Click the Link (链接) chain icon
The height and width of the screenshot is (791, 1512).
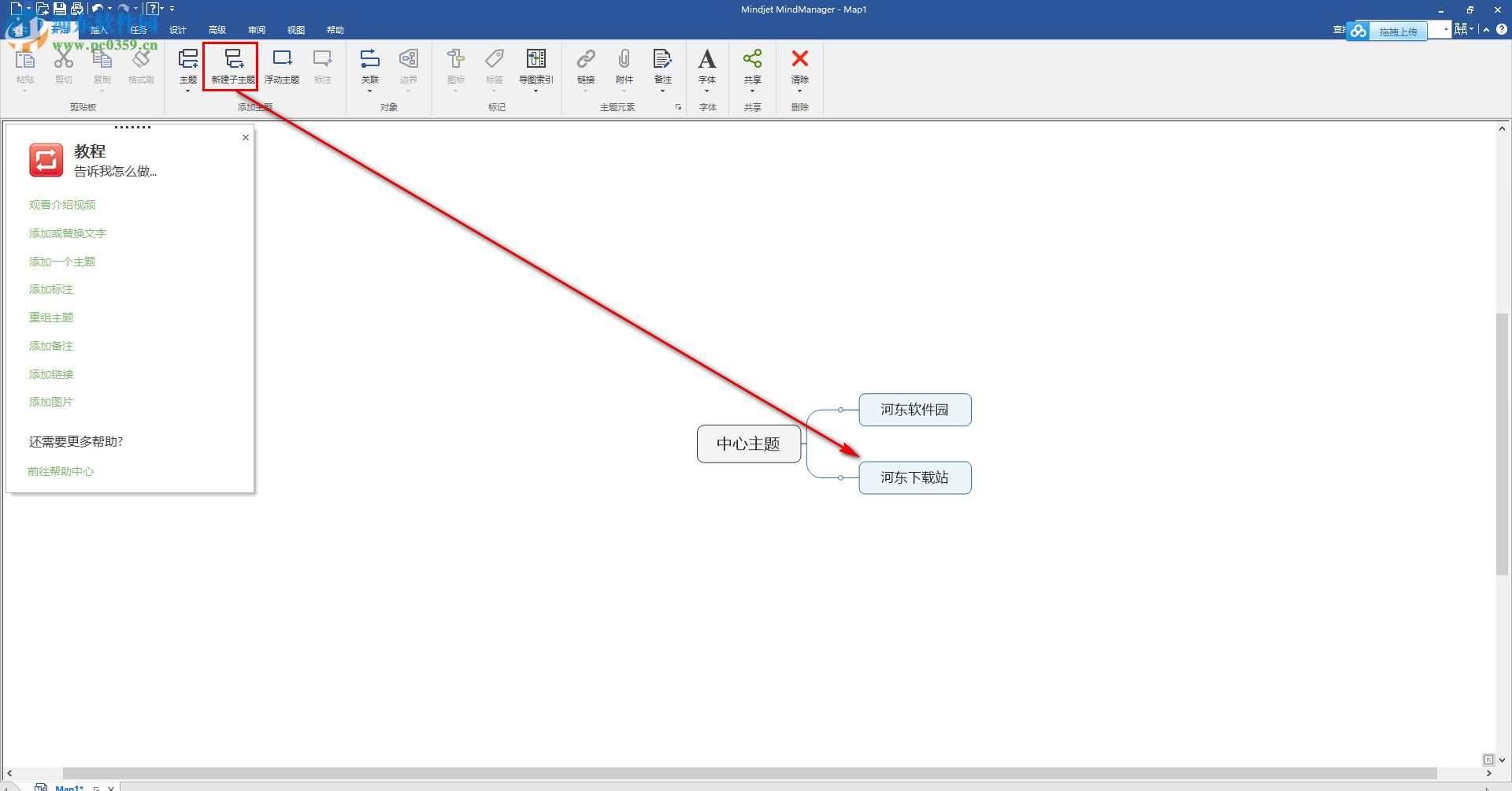pos(586,59)
